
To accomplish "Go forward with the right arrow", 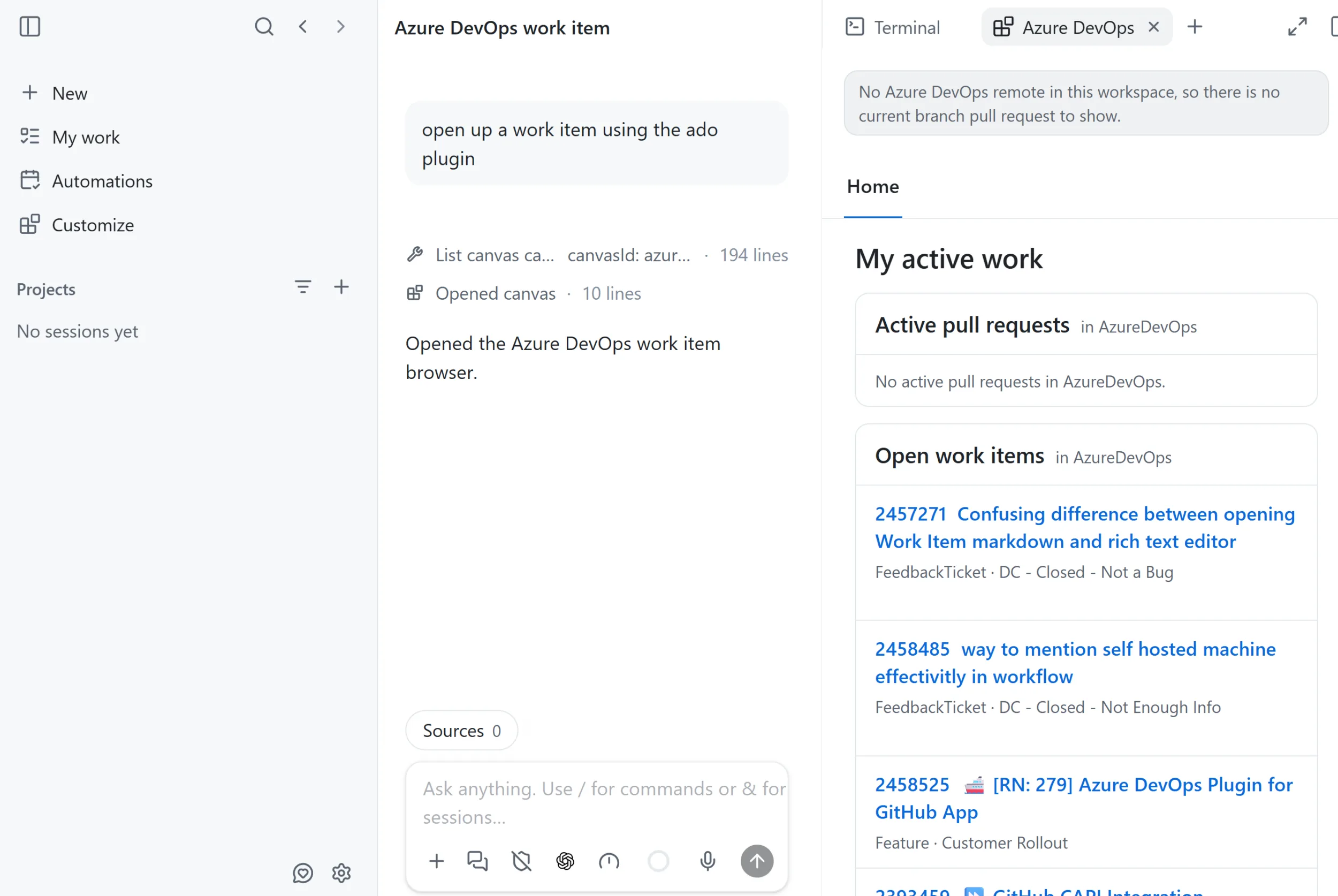I will [x=340, y=26].
